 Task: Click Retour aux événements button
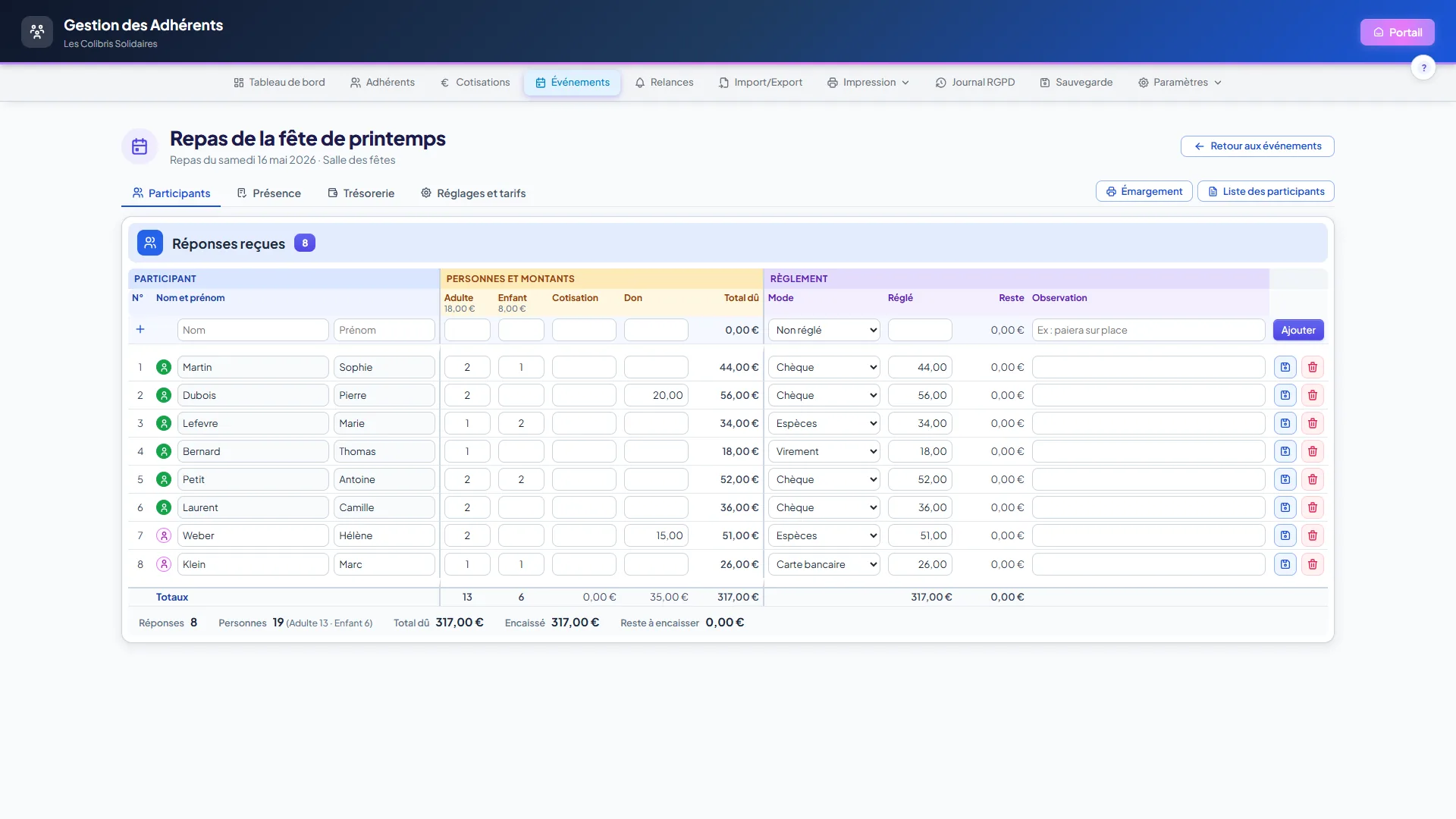[x=1257, y=146]
